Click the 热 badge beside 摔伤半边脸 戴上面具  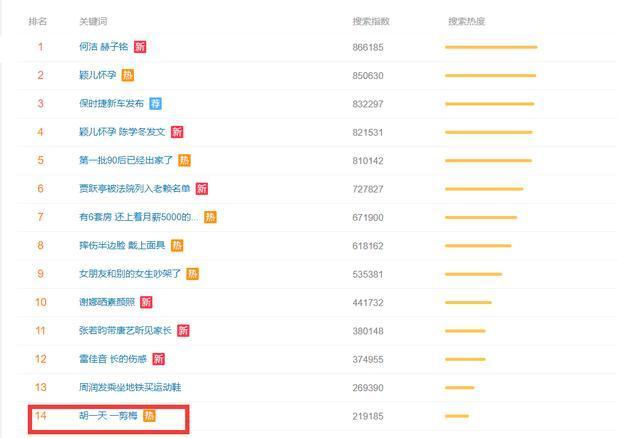pyautogui.click(x=177, y=245)
